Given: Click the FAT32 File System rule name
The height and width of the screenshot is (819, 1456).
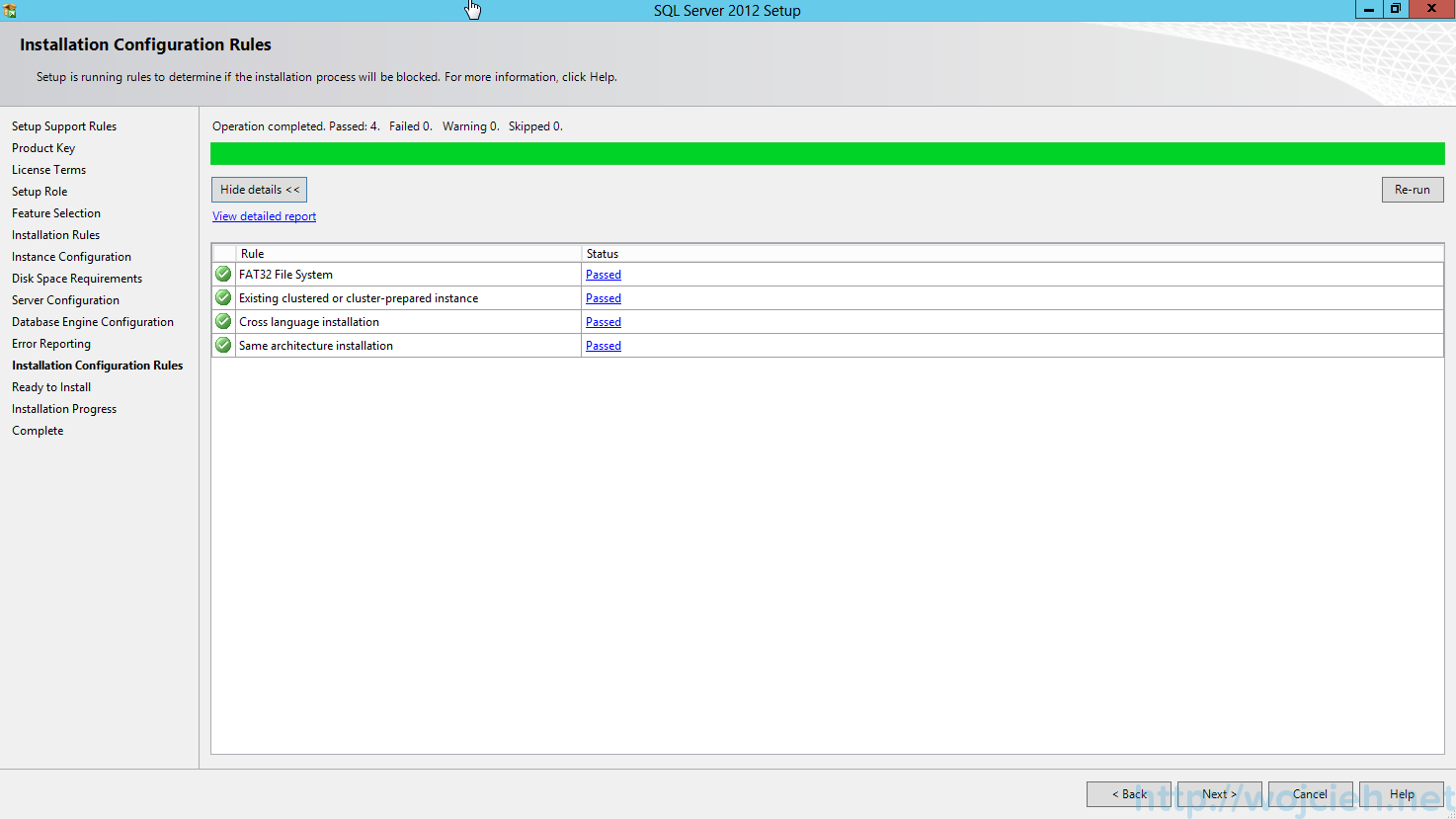Looking at the screenshot, I should (285, 275).
